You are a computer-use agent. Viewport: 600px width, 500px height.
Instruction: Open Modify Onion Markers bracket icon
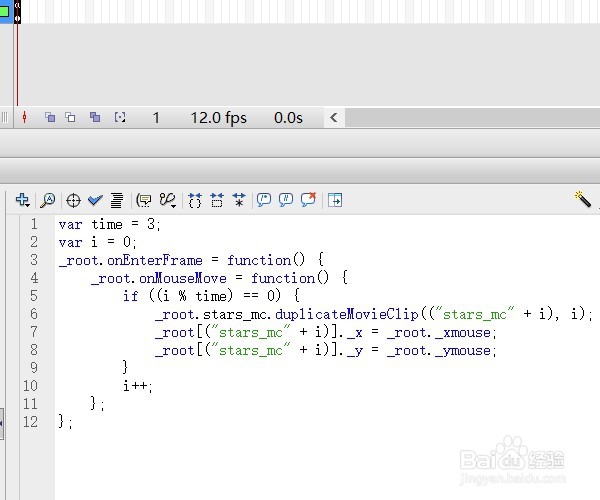coord(120,117)
